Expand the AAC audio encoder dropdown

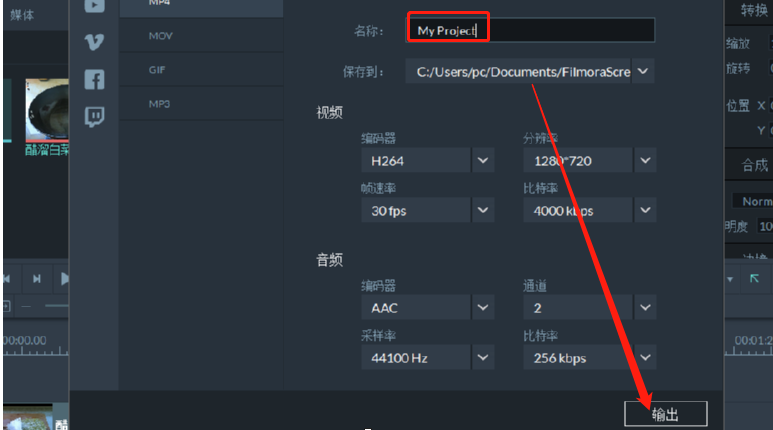[x=483, y=308]
